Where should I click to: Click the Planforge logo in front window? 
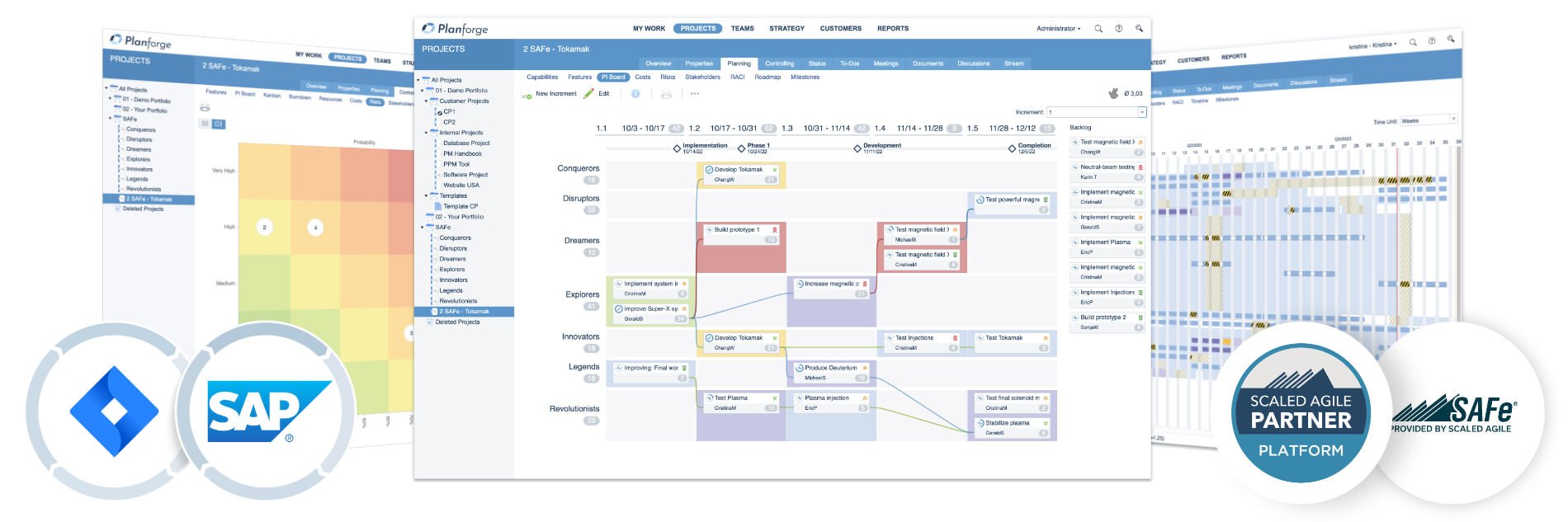pyautogui.click(x=455, y=29)
